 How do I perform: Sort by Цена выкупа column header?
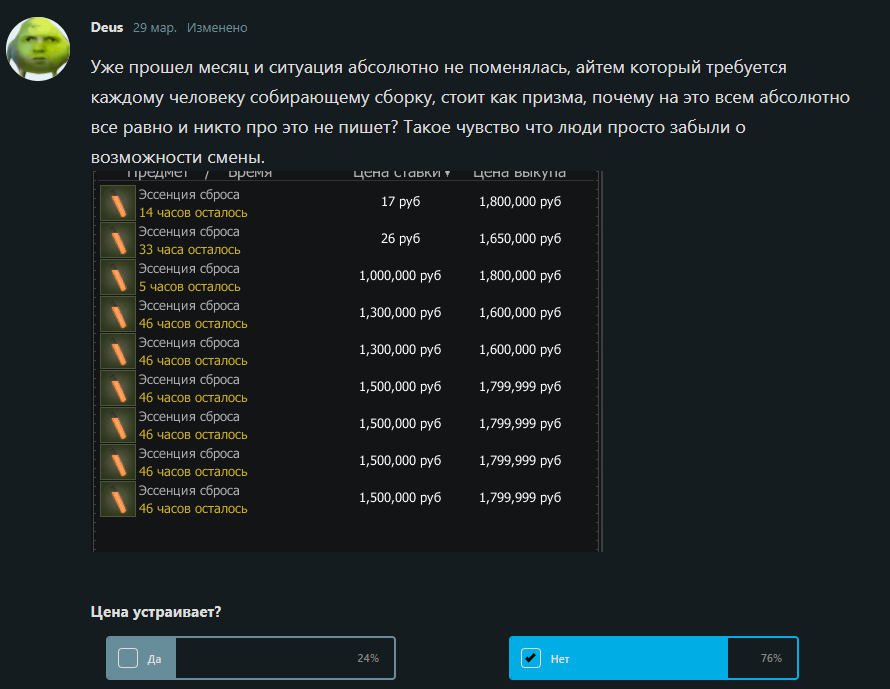519,174
